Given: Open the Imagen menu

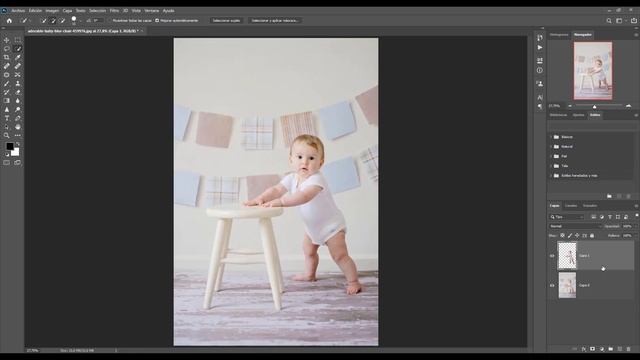Looking at the screenshot, I should click(x=52, y=11).
